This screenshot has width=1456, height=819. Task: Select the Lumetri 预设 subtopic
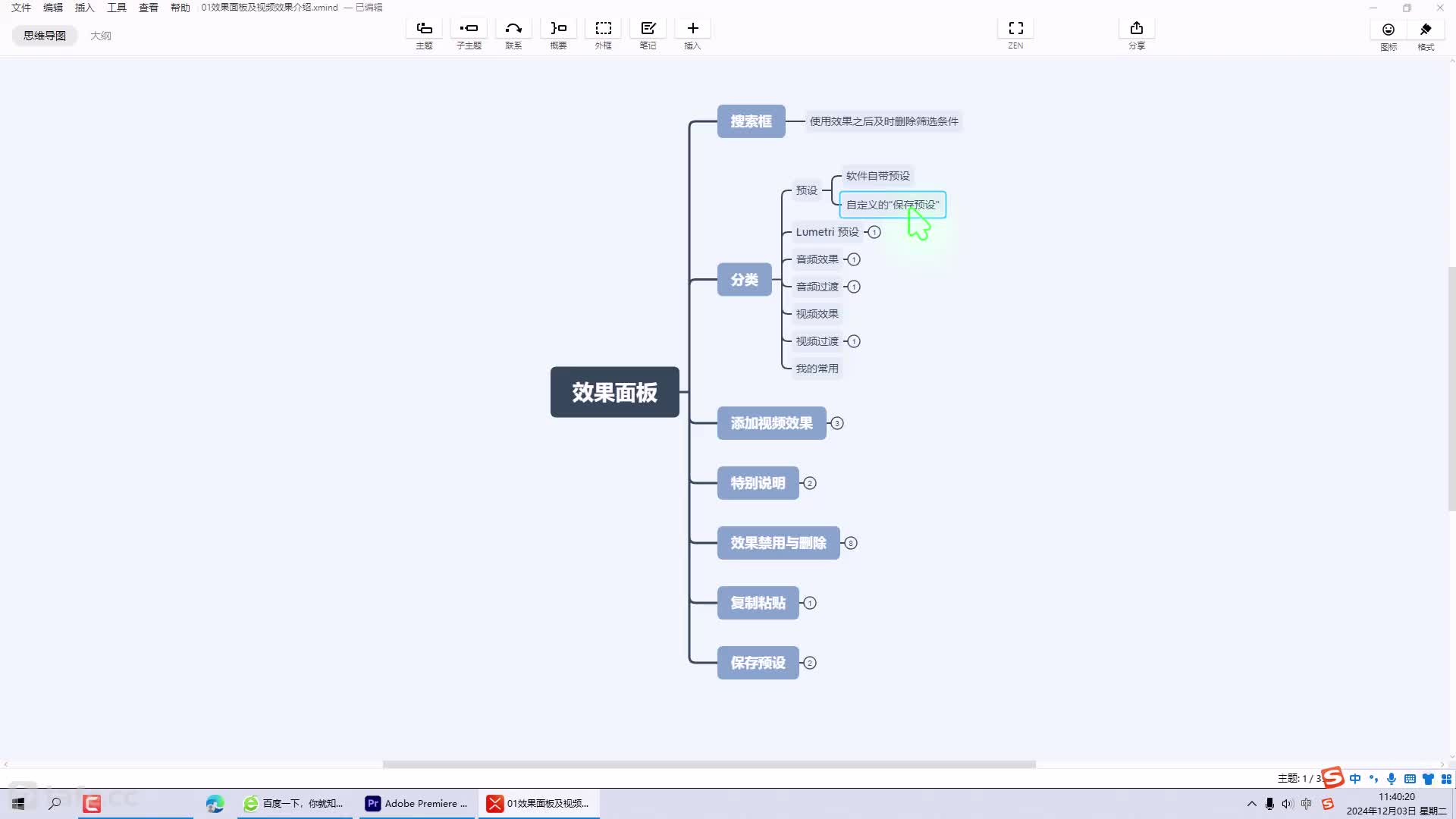click(x=827, y=232)
